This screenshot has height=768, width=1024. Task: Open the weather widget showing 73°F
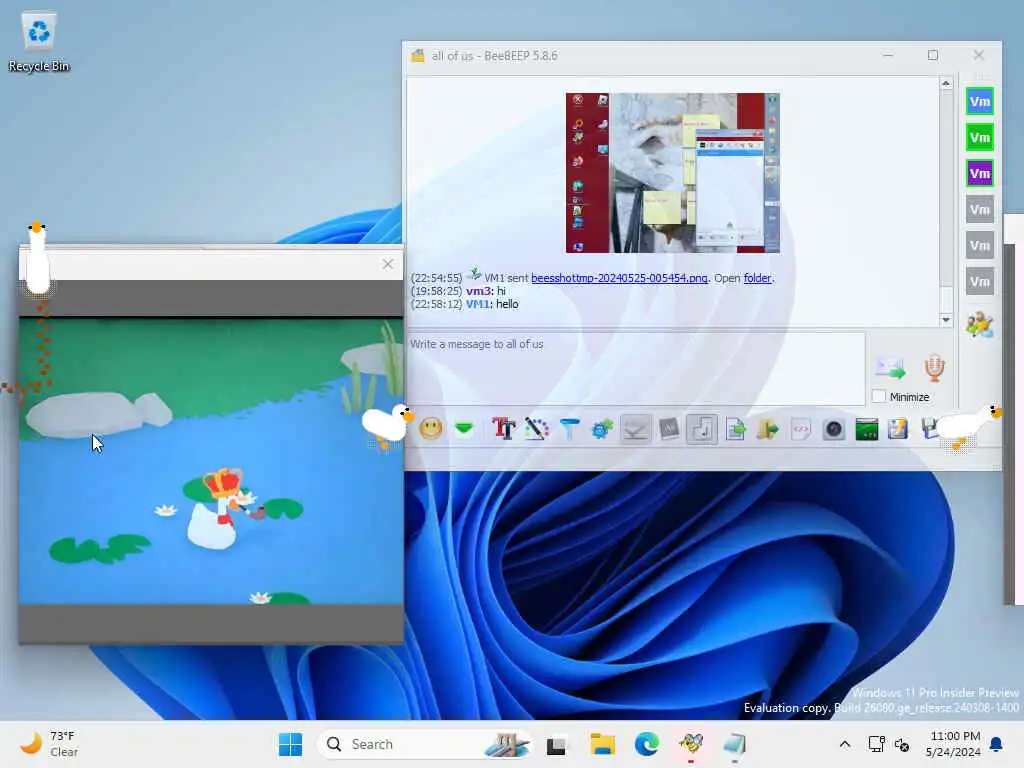click(x=50, y=744)
